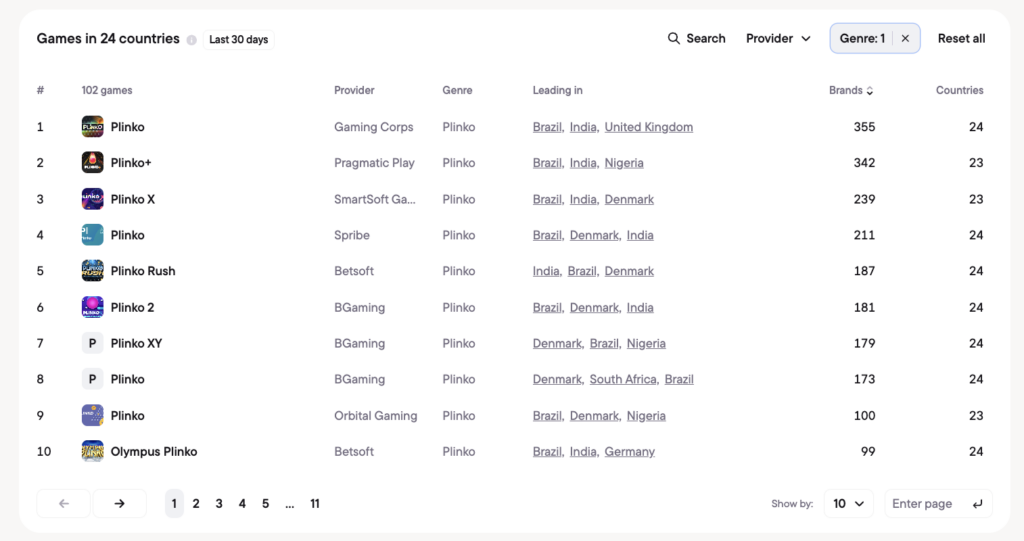
Task: Click the previous page arrow
Action: click(x=63, y=503)
